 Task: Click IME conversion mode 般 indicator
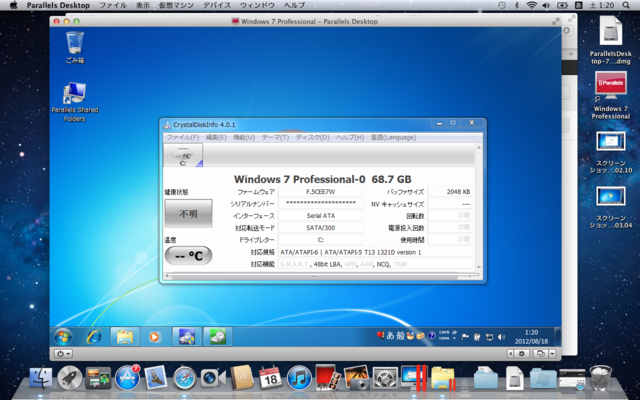point(400,336)
